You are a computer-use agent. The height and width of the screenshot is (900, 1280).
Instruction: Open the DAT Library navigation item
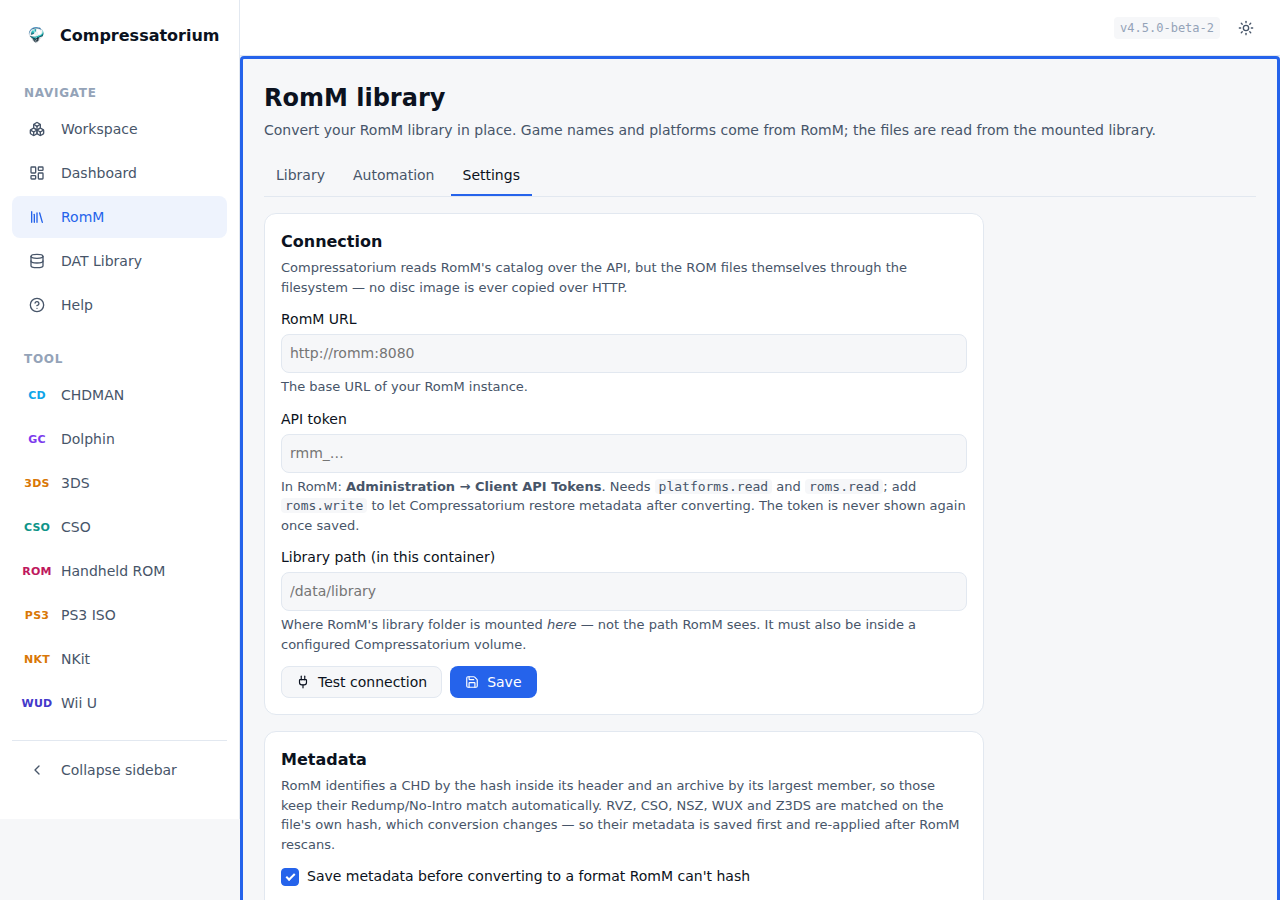coord(119,261)
